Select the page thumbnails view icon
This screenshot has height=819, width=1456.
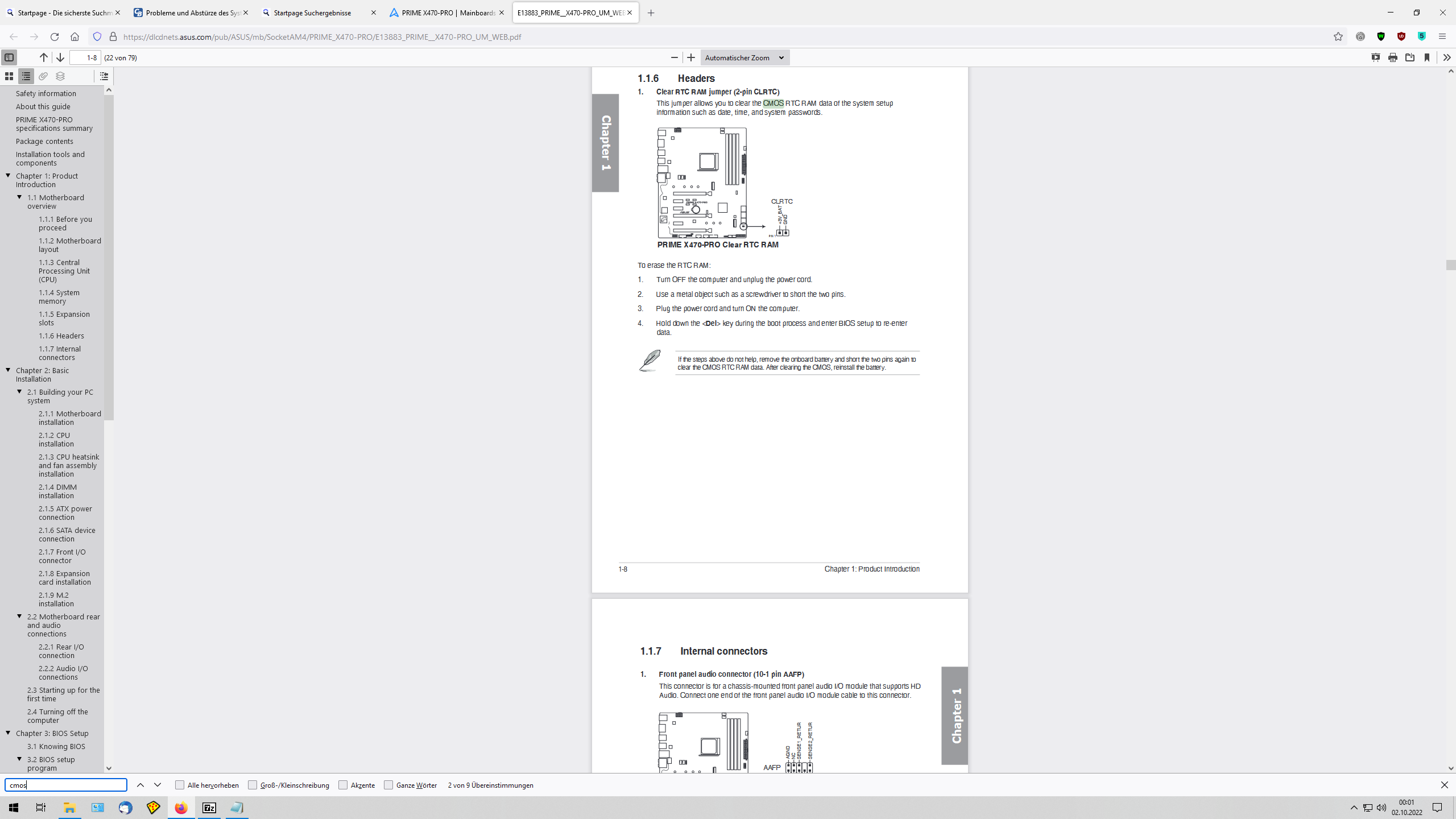point(9,76)
